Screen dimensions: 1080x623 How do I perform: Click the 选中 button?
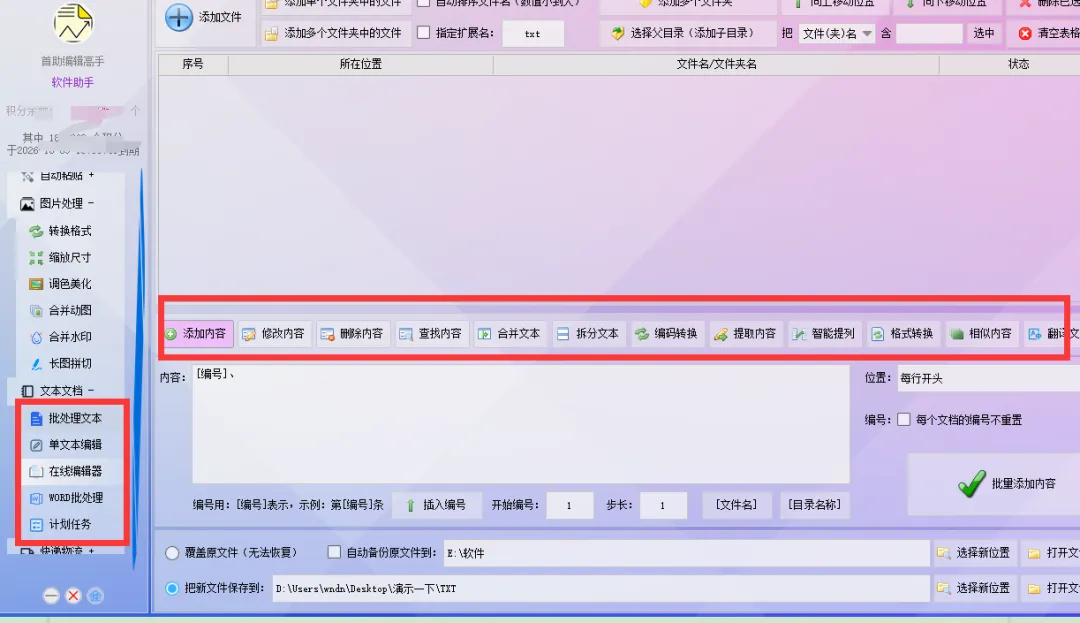[984, 33]
